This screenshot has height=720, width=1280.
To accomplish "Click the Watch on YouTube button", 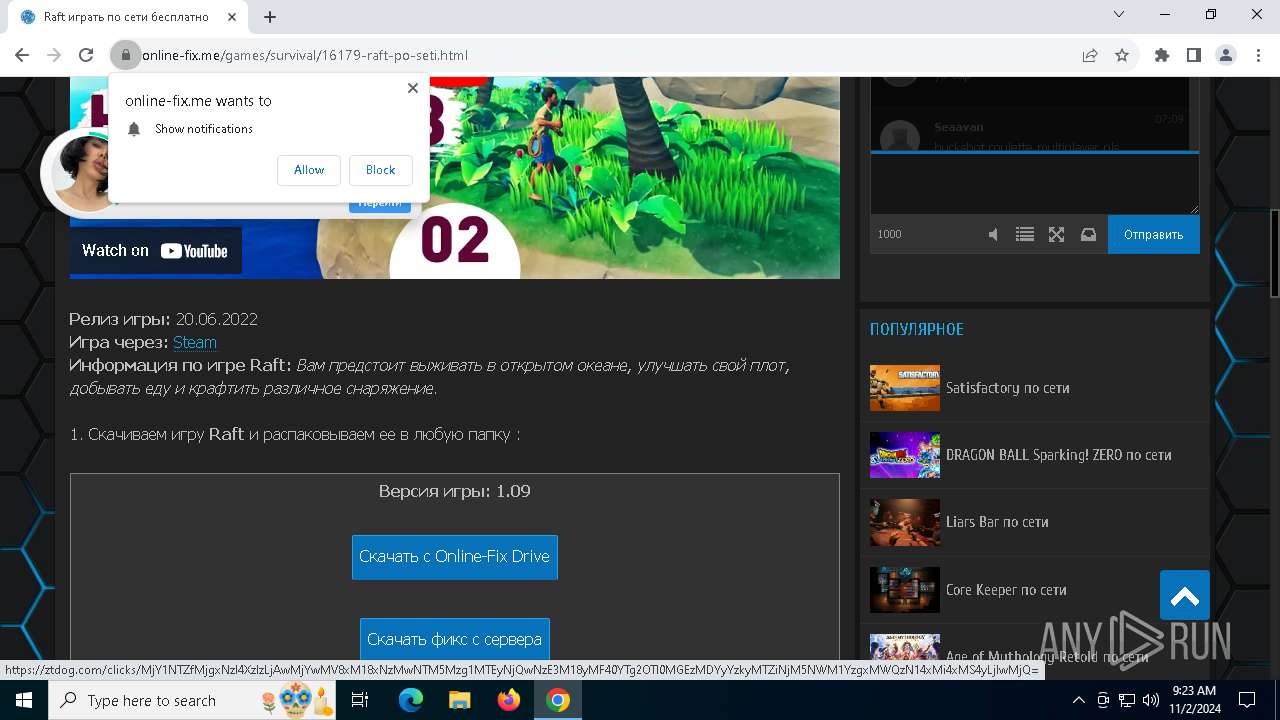I will tap(155, 251).
